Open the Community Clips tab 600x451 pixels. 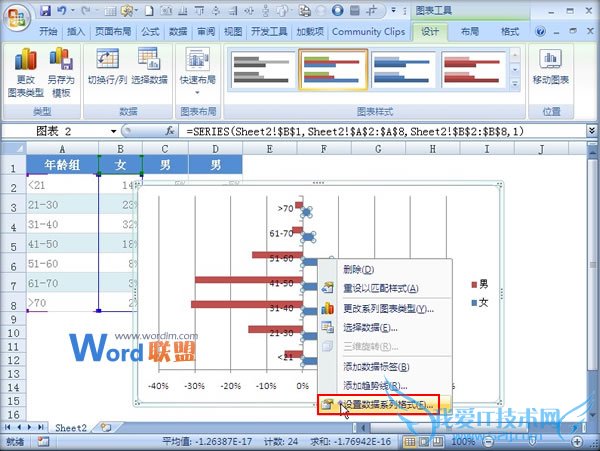click(368, 32)
